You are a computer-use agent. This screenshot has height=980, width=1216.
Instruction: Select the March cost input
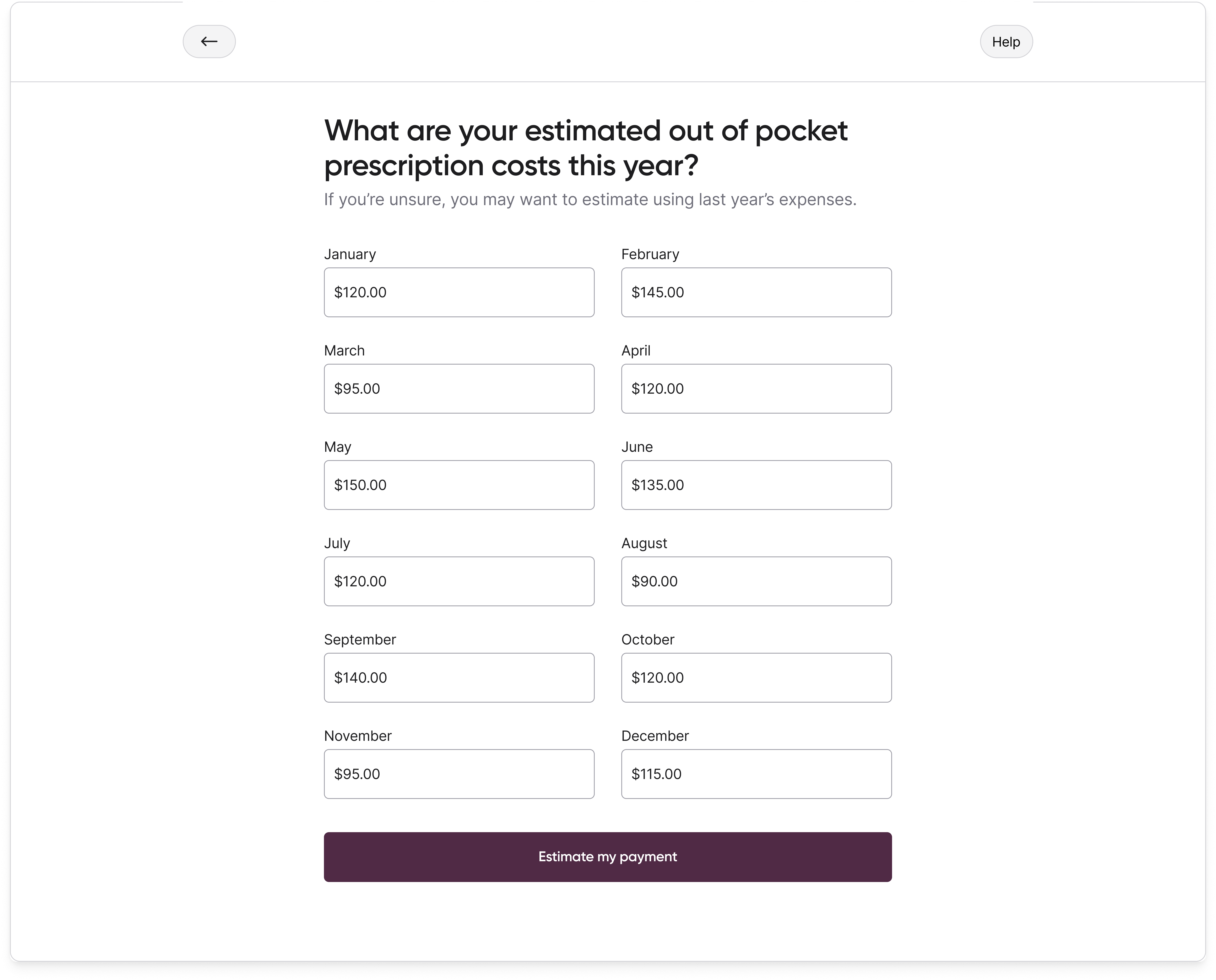(x=458, y=388)
